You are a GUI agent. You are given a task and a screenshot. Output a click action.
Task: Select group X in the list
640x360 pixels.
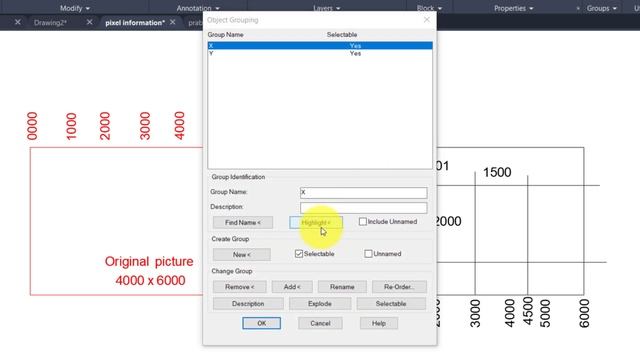pos(320,46)
